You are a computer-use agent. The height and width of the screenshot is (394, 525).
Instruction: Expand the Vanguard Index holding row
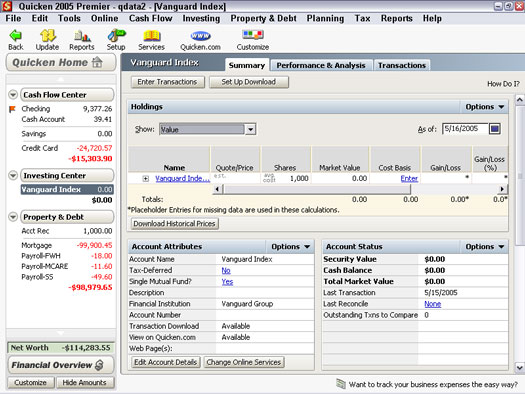click(x=146, y=179)
